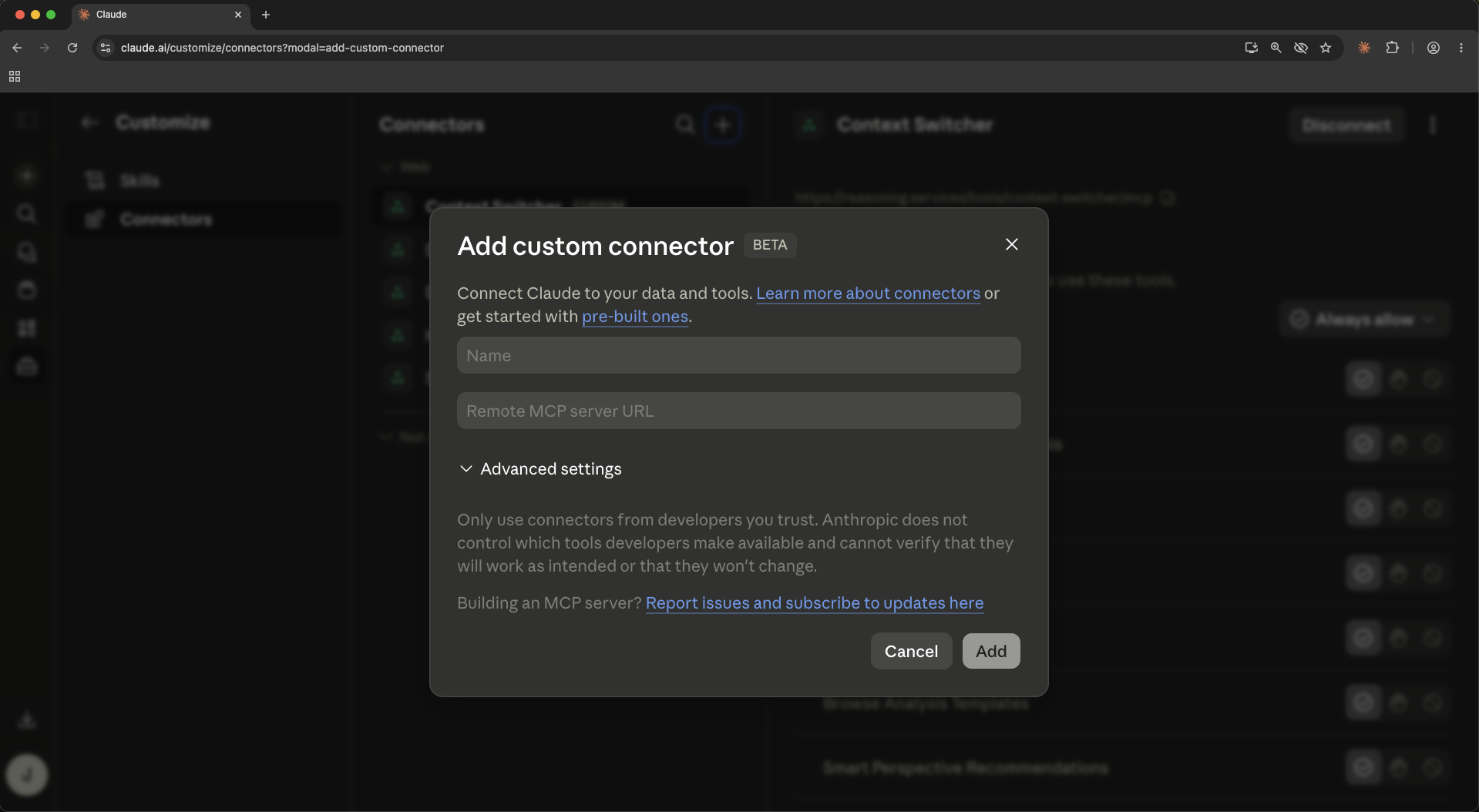This screenshot has height=812, width=1479.
Task: Open the Chrome three-dot menu
Action: pos(1461,48)
